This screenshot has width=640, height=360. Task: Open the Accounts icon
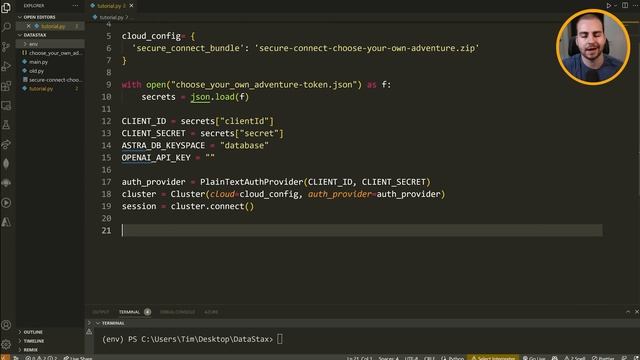tap(6, 325)
